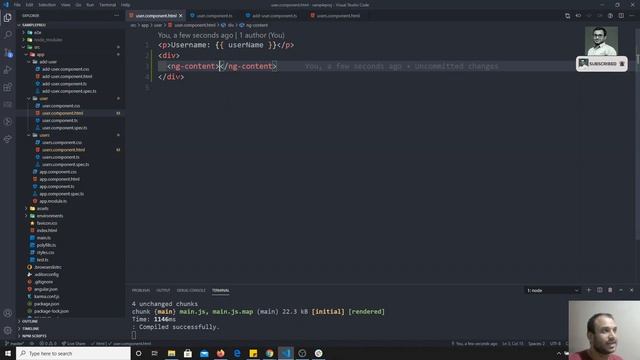The height and width of the screenshot is (360, 640).
Task: Split the terminal panel
Action: (x=600, y=290)
